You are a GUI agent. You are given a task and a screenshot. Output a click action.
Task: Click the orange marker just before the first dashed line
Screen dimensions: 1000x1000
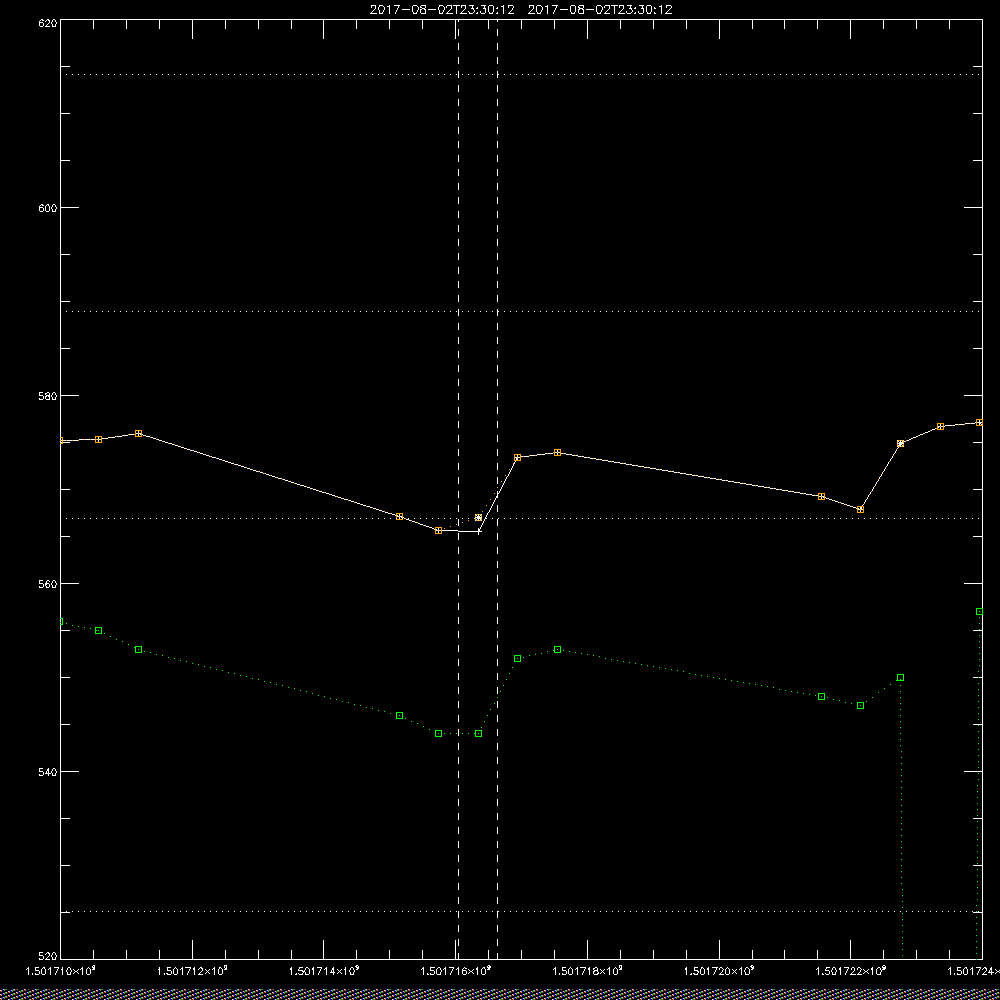pos(439,531)
